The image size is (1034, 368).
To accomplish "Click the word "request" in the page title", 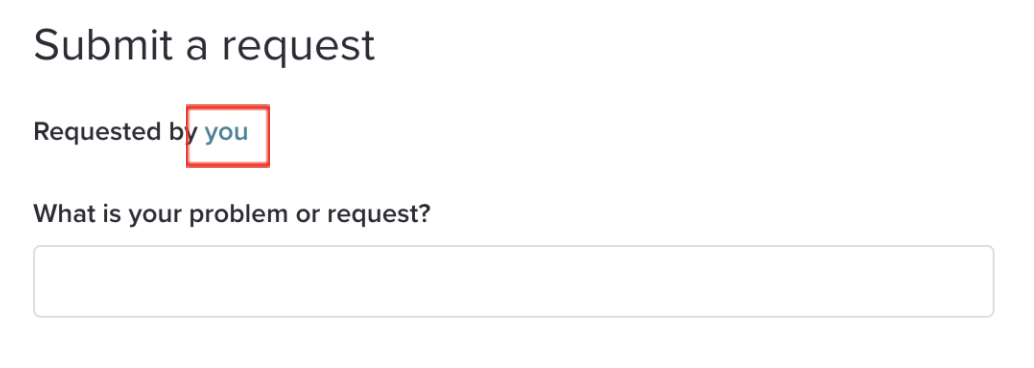I will click(x=298, y=47).
